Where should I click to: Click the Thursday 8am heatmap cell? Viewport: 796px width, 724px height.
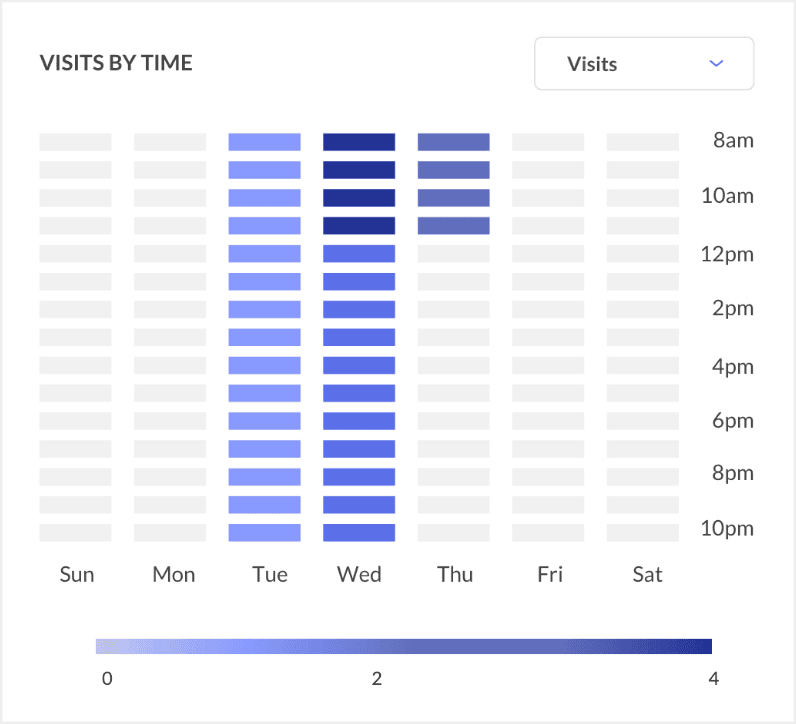pos(453,142)
